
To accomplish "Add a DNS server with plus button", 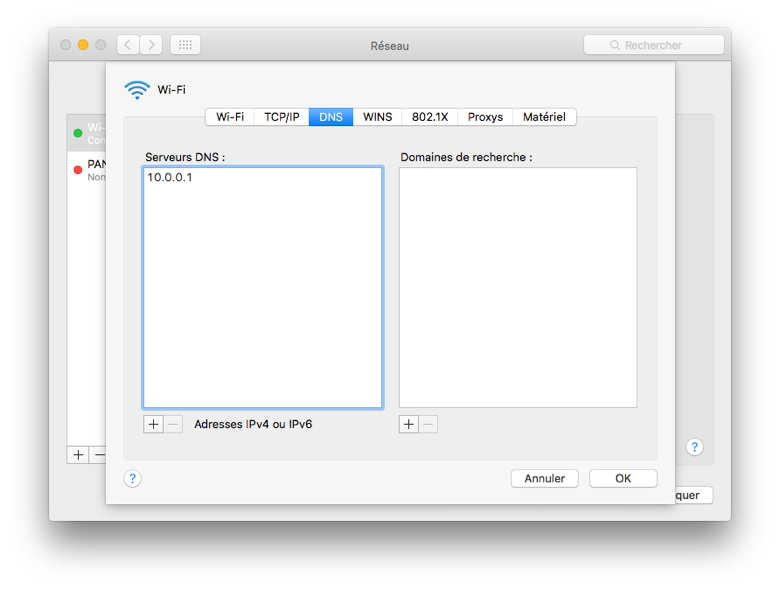I will coord(153,424).
